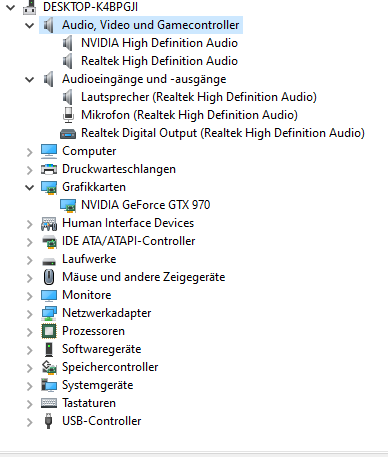Click the Systemgeräte icon

coord(49,385)
